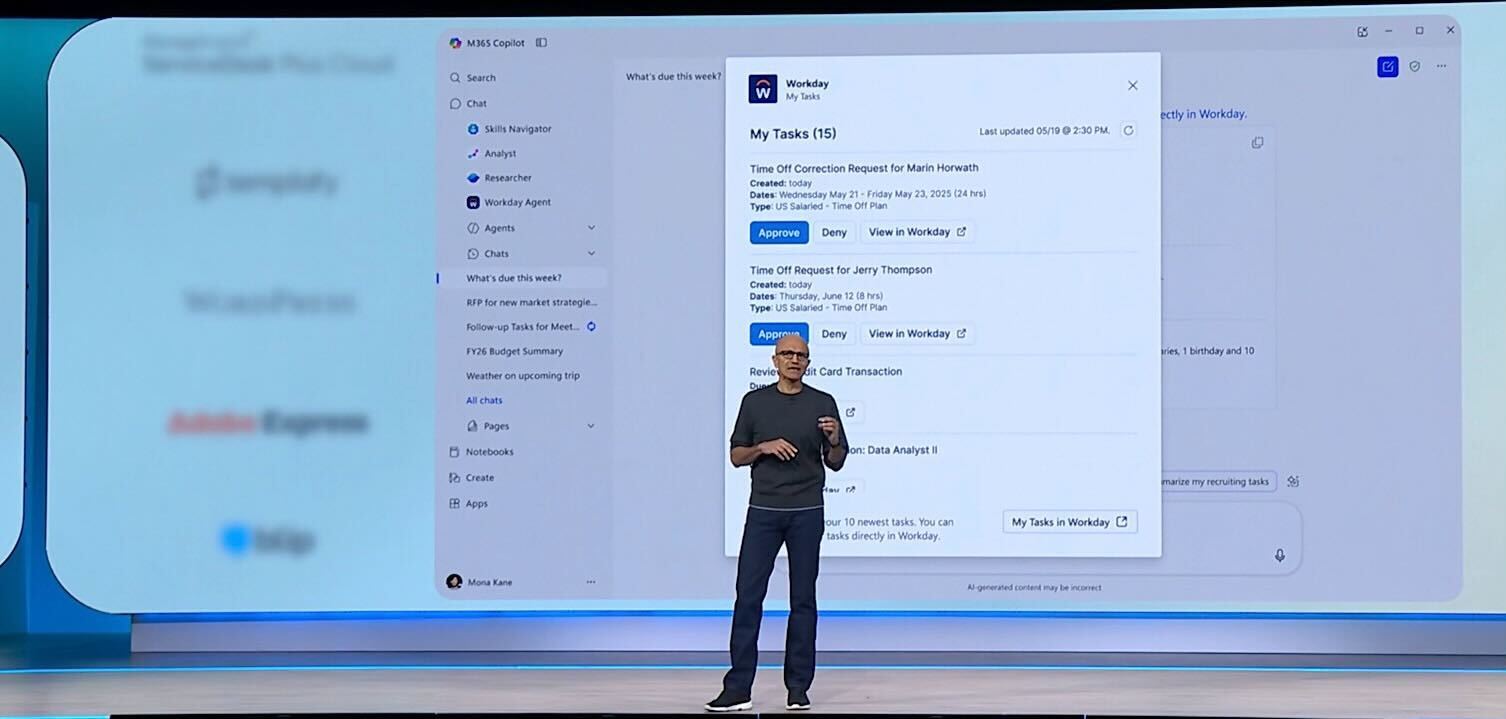View Jerry Thompson request in Workday

click(917, 334)
